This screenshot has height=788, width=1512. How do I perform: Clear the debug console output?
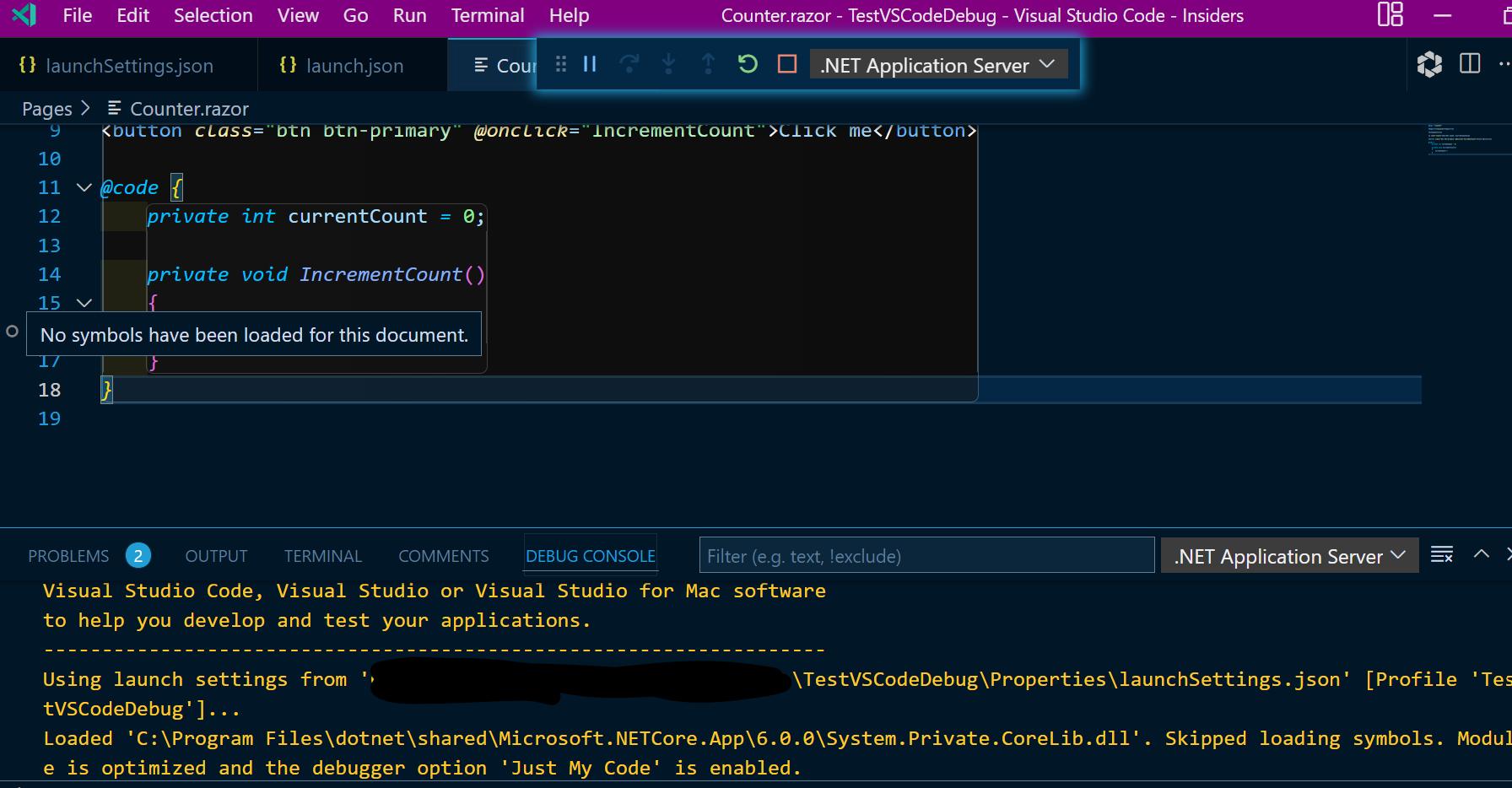(x=1441, y=554)
